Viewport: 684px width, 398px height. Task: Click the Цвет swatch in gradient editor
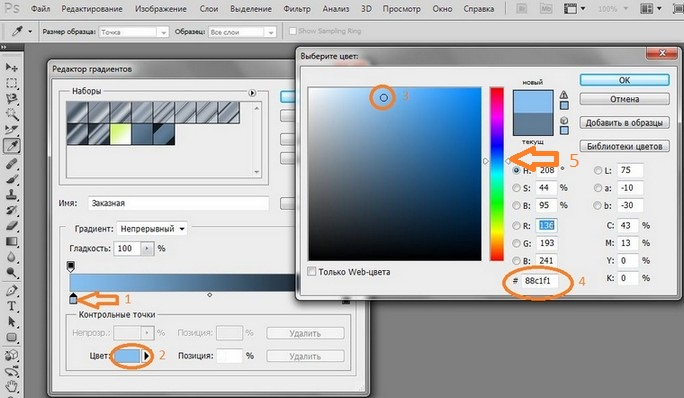pos(127,356)
